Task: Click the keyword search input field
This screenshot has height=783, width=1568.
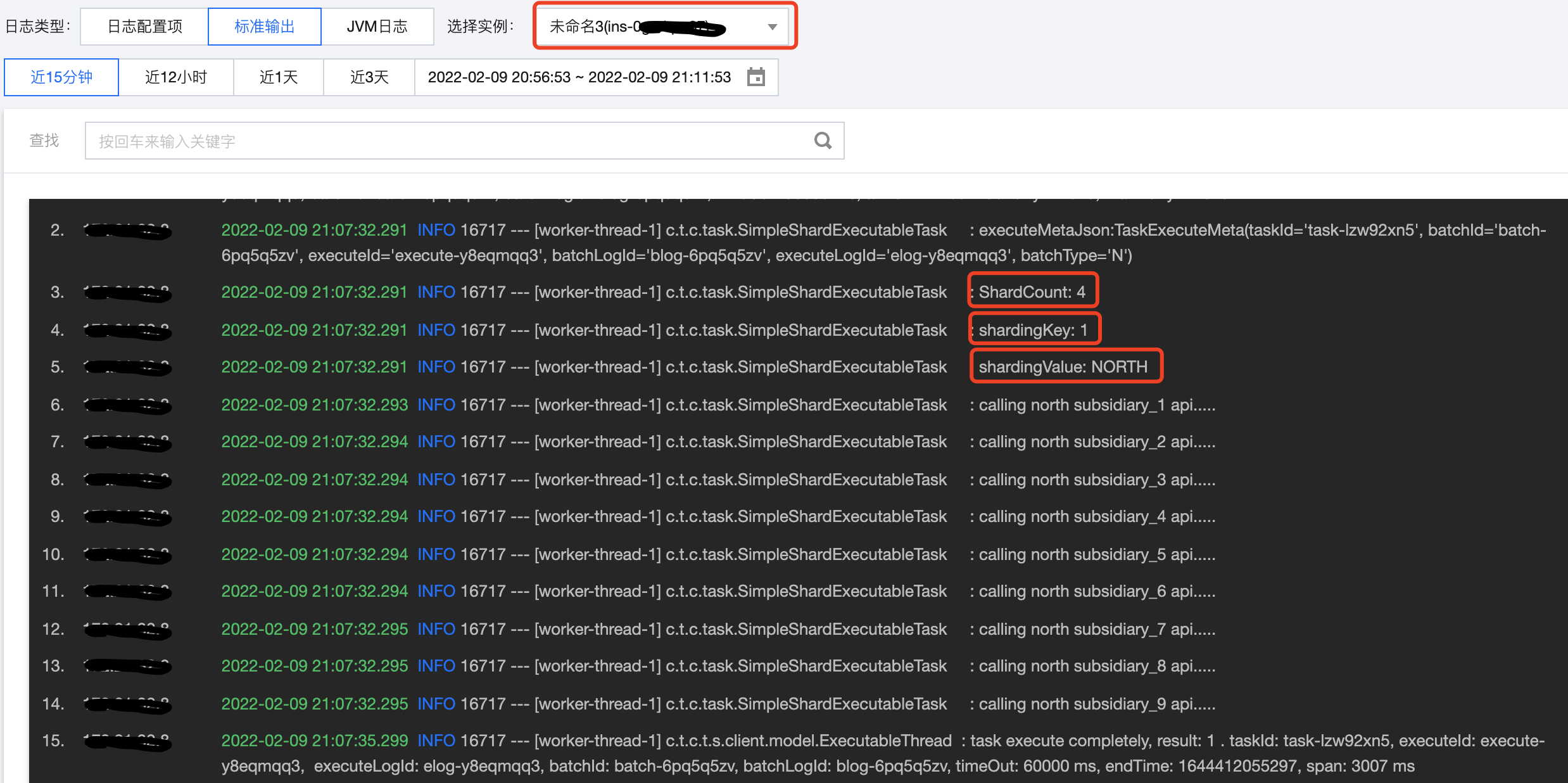Action: pos(443,140)
